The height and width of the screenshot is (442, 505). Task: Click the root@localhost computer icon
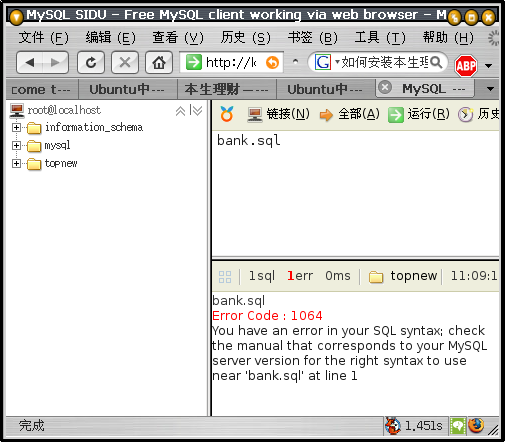17,110
